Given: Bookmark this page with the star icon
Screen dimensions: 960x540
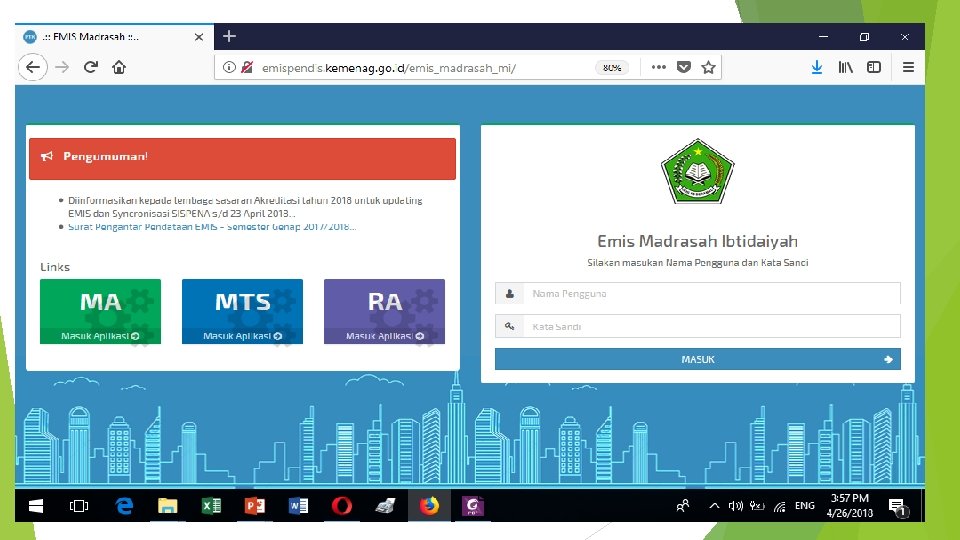Looking at the screenshot, I should [708, 67].
